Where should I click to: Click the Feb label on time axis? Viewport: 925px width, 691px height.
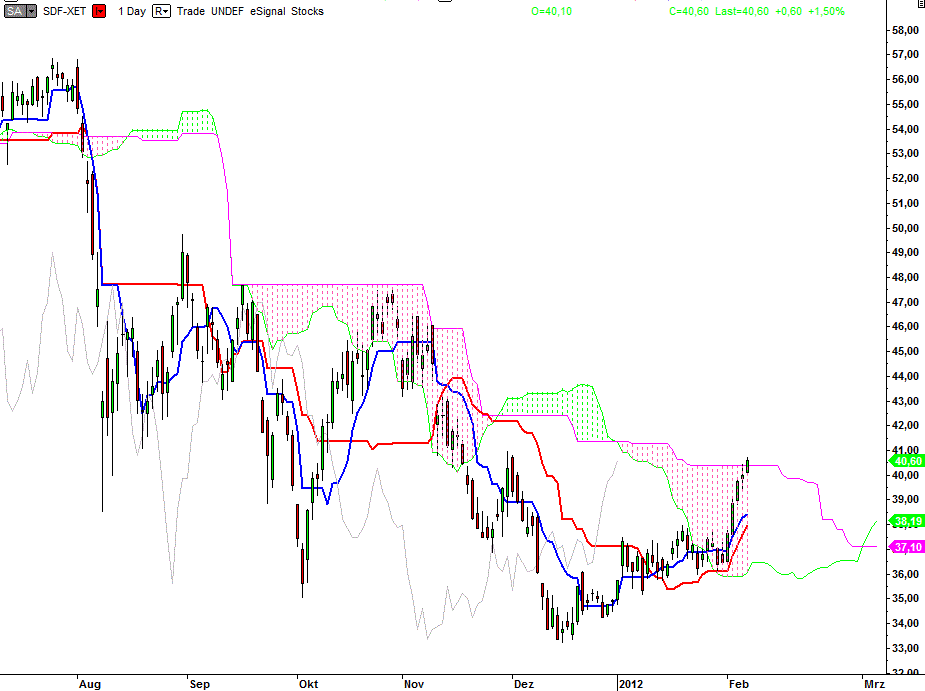pos(736,683)
